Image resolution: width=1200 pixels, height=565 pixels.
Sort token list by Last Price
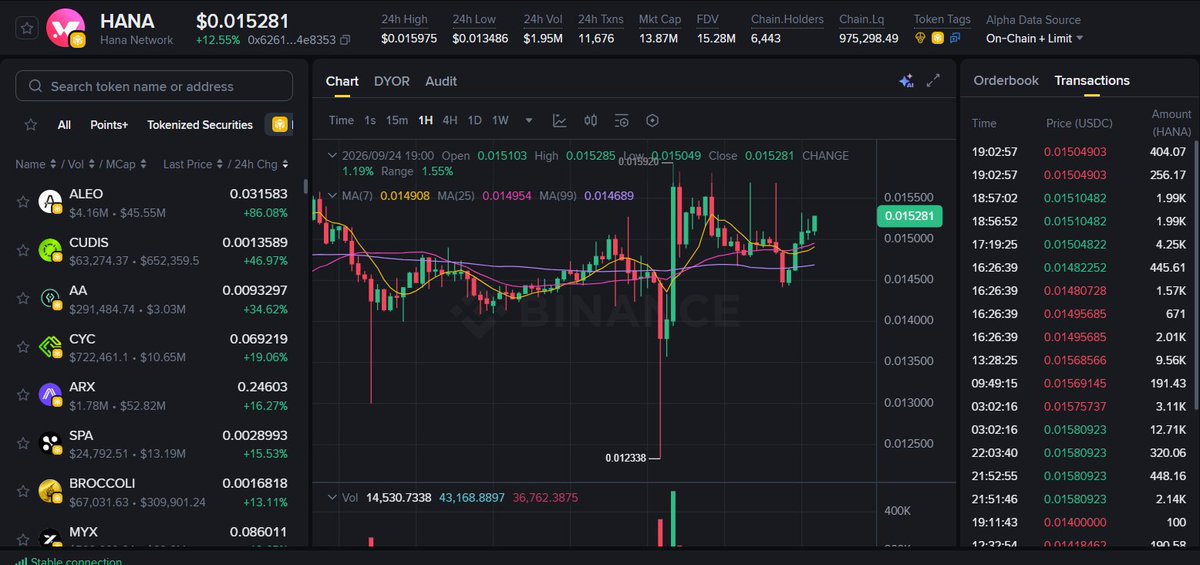192,164
